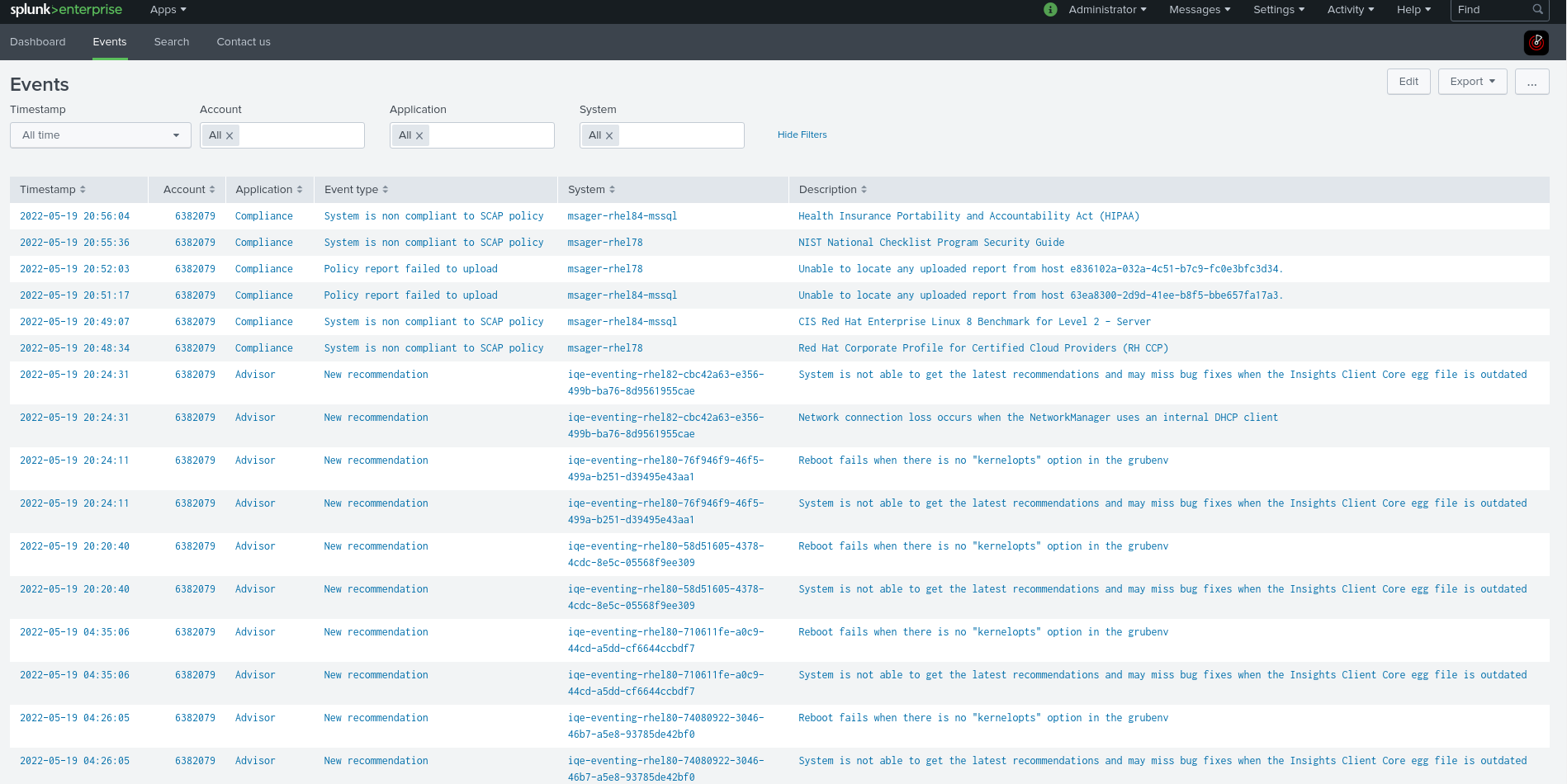Sort by Account column arrows
1567x784 pixels.
[x=212, y=190]
